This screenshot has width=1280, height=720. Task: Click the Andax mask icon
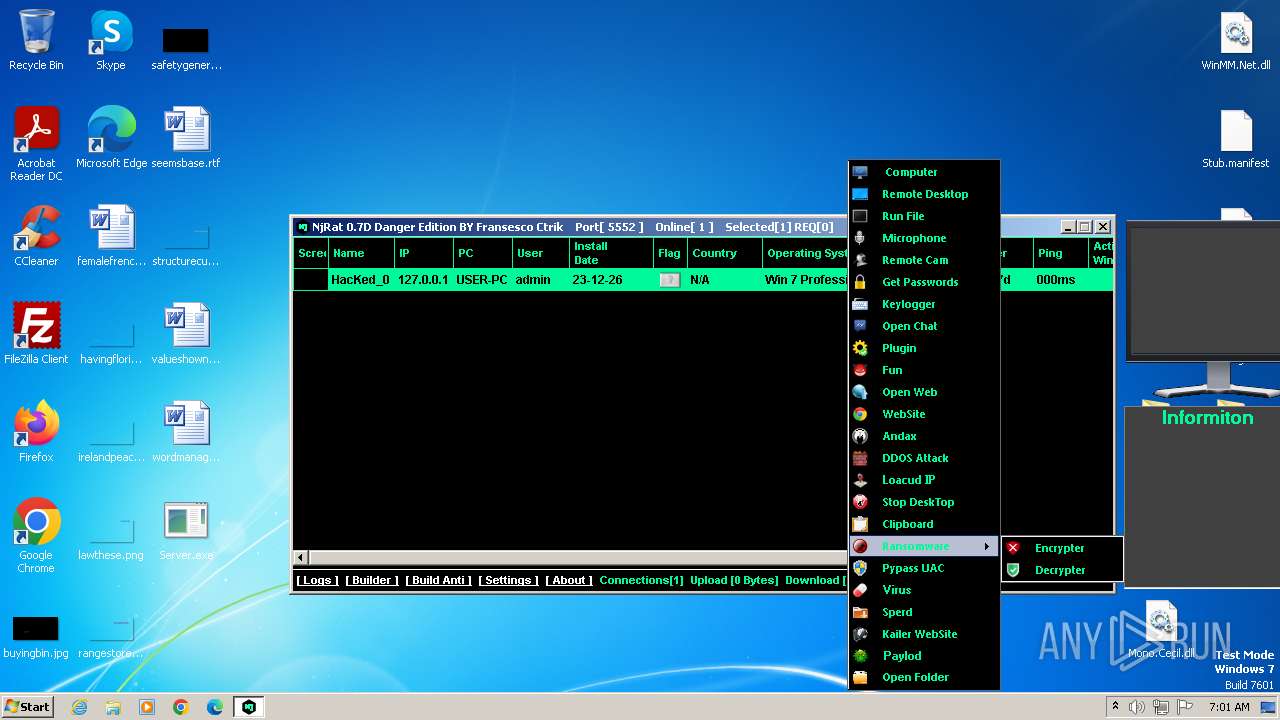(860, 436)
